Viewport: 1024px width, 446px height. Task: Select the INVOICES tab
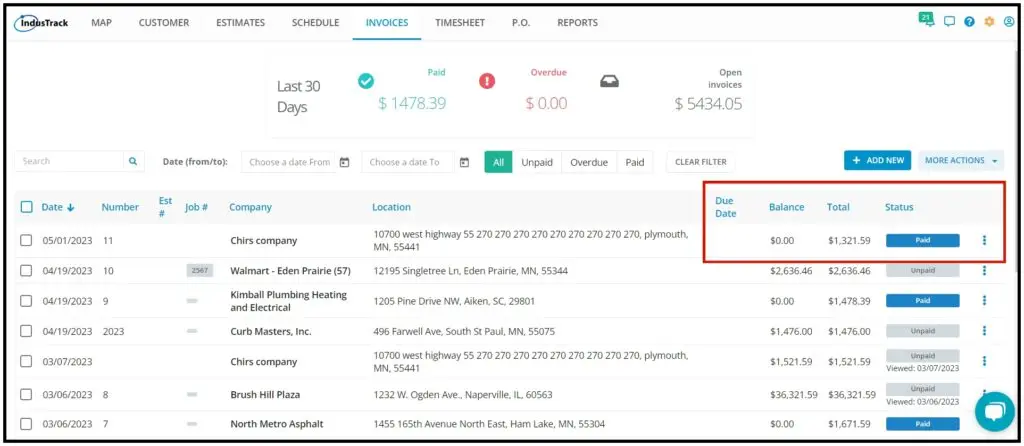387,23
